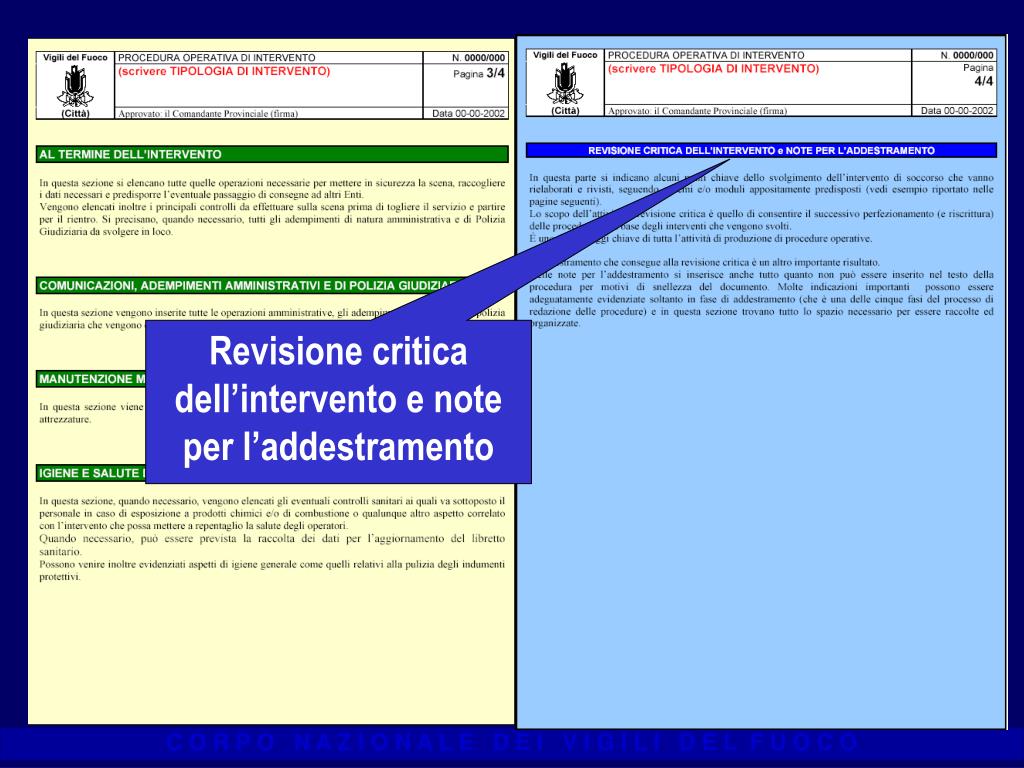The height and width of the screenshot is (768, 1024).
Task: Click paragraph beginning 'In questa parte si indicano'
Action: [x=761, y=189]
